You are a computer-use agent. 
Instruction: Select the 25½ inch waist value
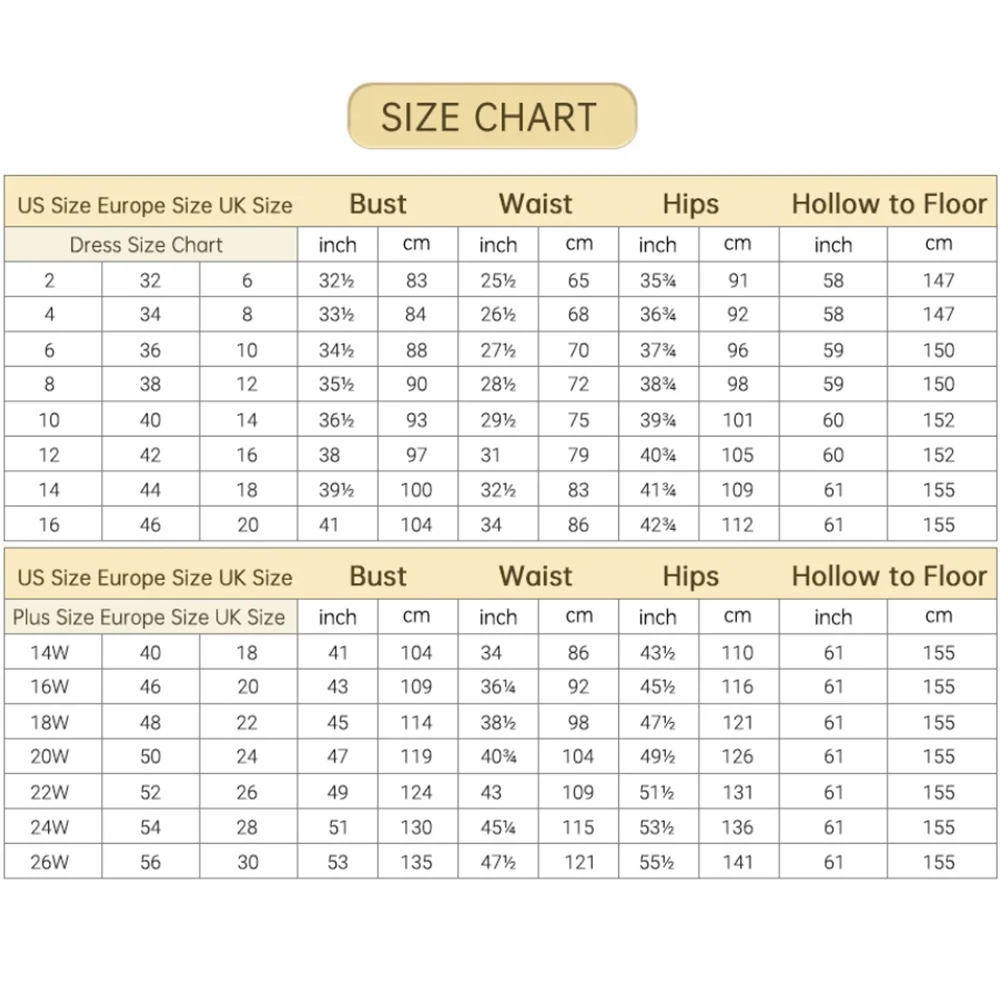point(498,281)
